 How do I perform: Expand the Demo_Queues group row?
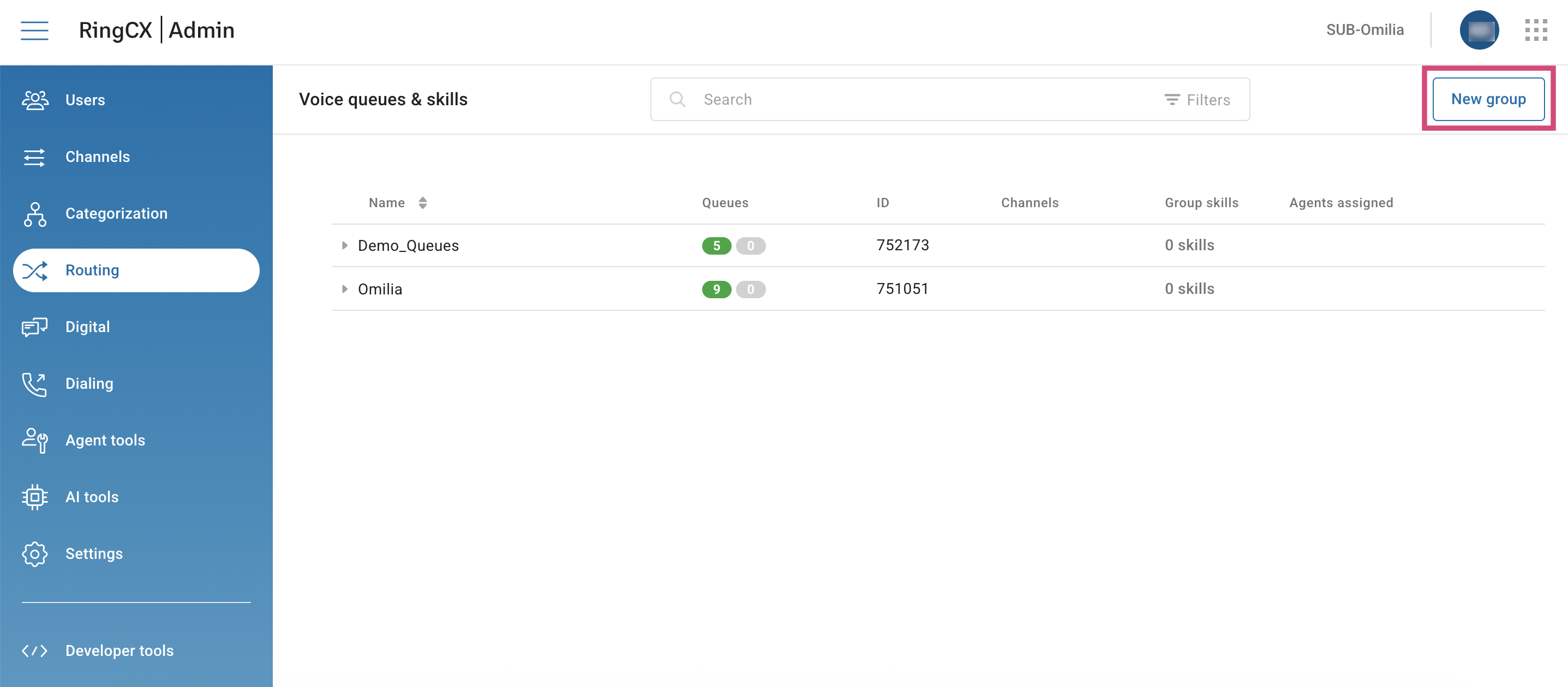(344, 245)
